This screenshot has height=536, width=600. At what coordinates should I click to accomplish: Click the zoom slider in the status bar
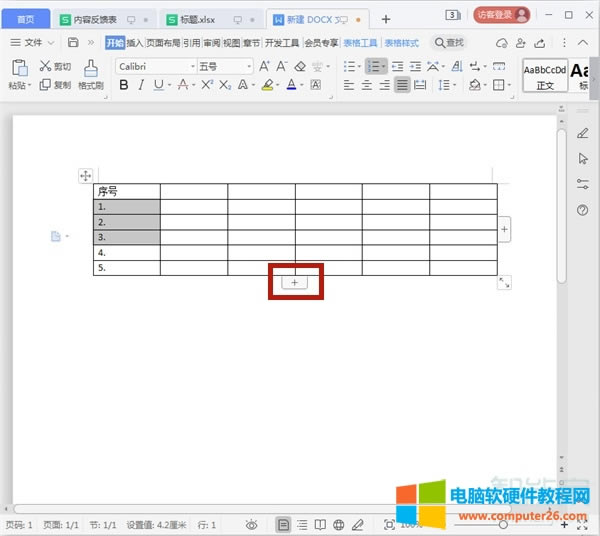(502, 525)
